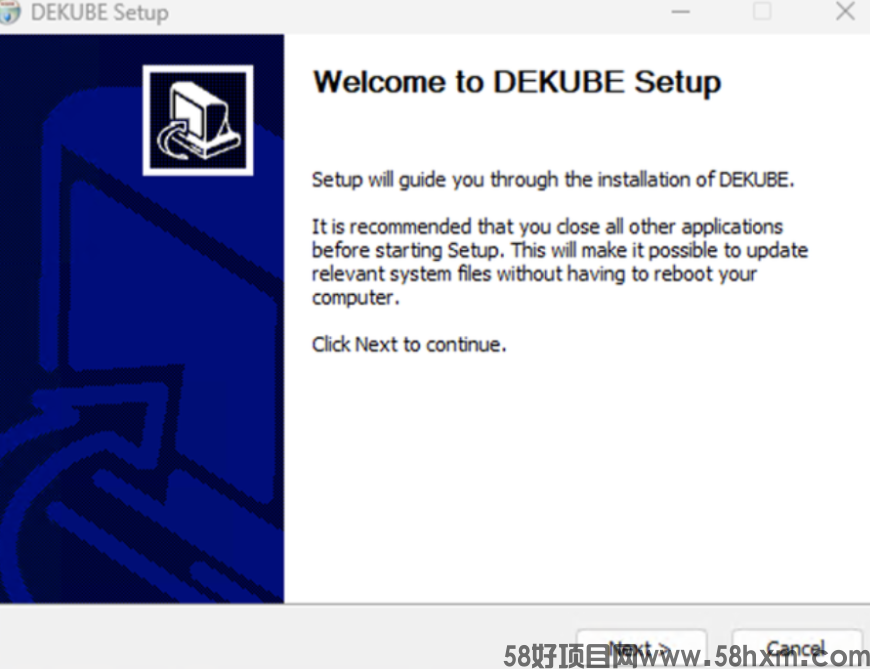This screenshot has height=669, width=870.
Task: Click the DEKUBE Setup title bar icon
Action: pos(9,12)
